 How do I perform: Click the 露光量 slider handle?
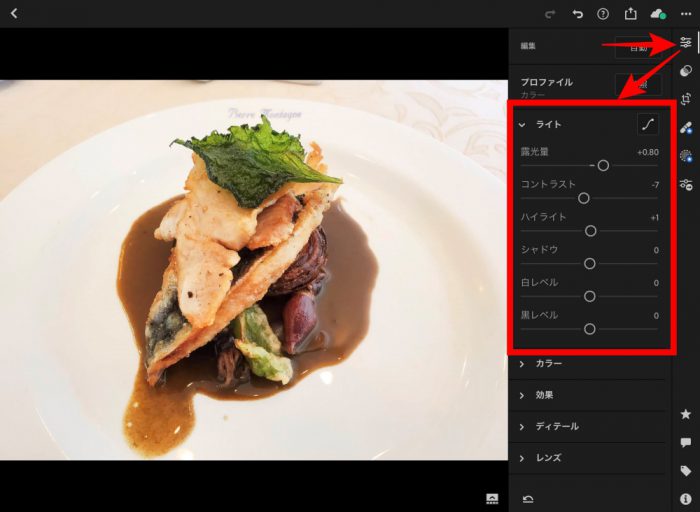603,166
